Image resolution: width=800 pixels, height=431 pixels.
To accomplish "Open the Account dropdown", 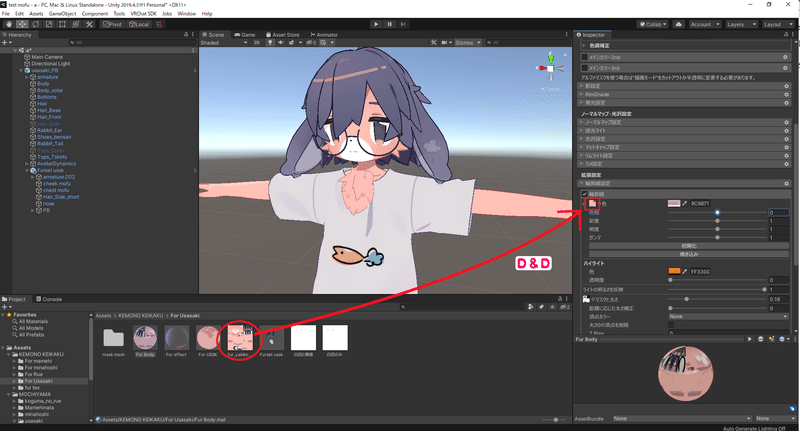I will pyautogui.click(x=705, y=24).
